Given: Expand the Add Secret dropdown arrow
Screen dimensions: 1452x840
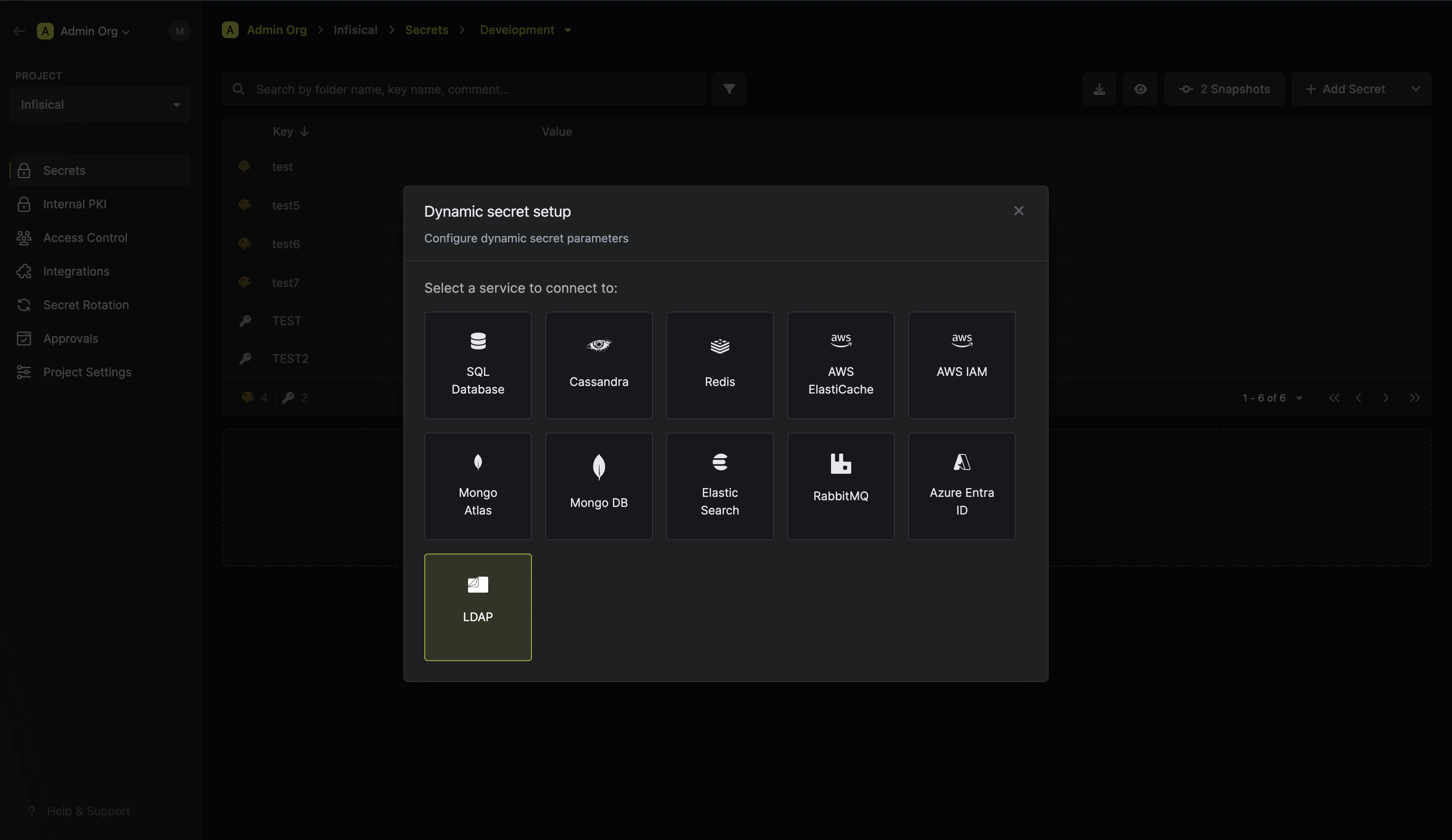Looking at the screenshot, I should (x=1416, y=89).
